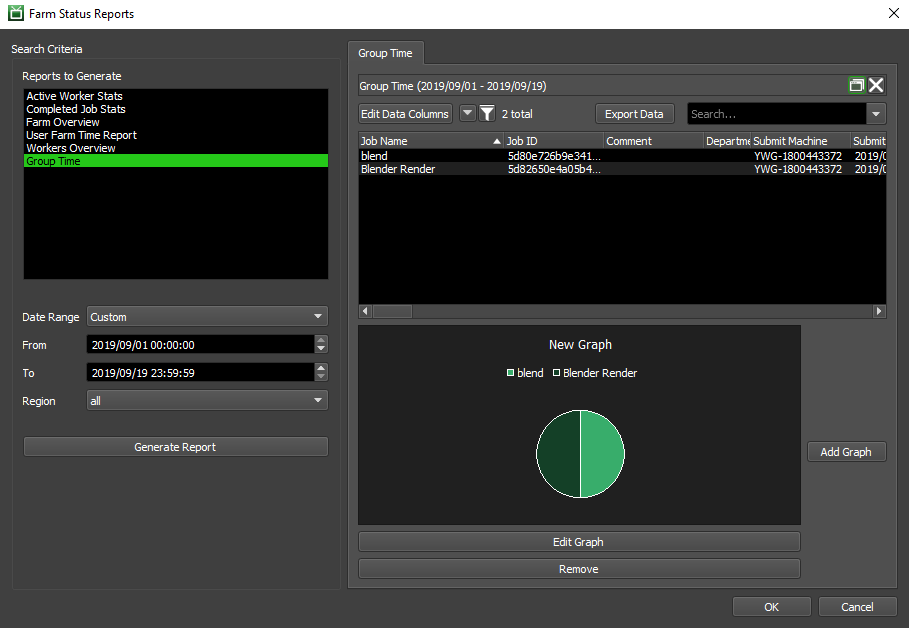Open the Search box dropdown arrow

click(876, 114)
